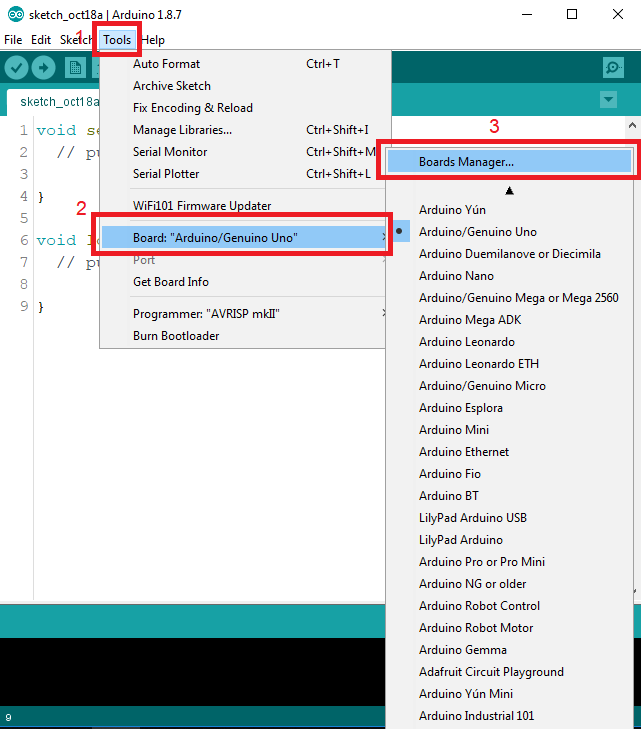Open Serial Monitor menu entry
Image resolution: width=641 pixels, height=729 pixels.
(x=242, y=152)
